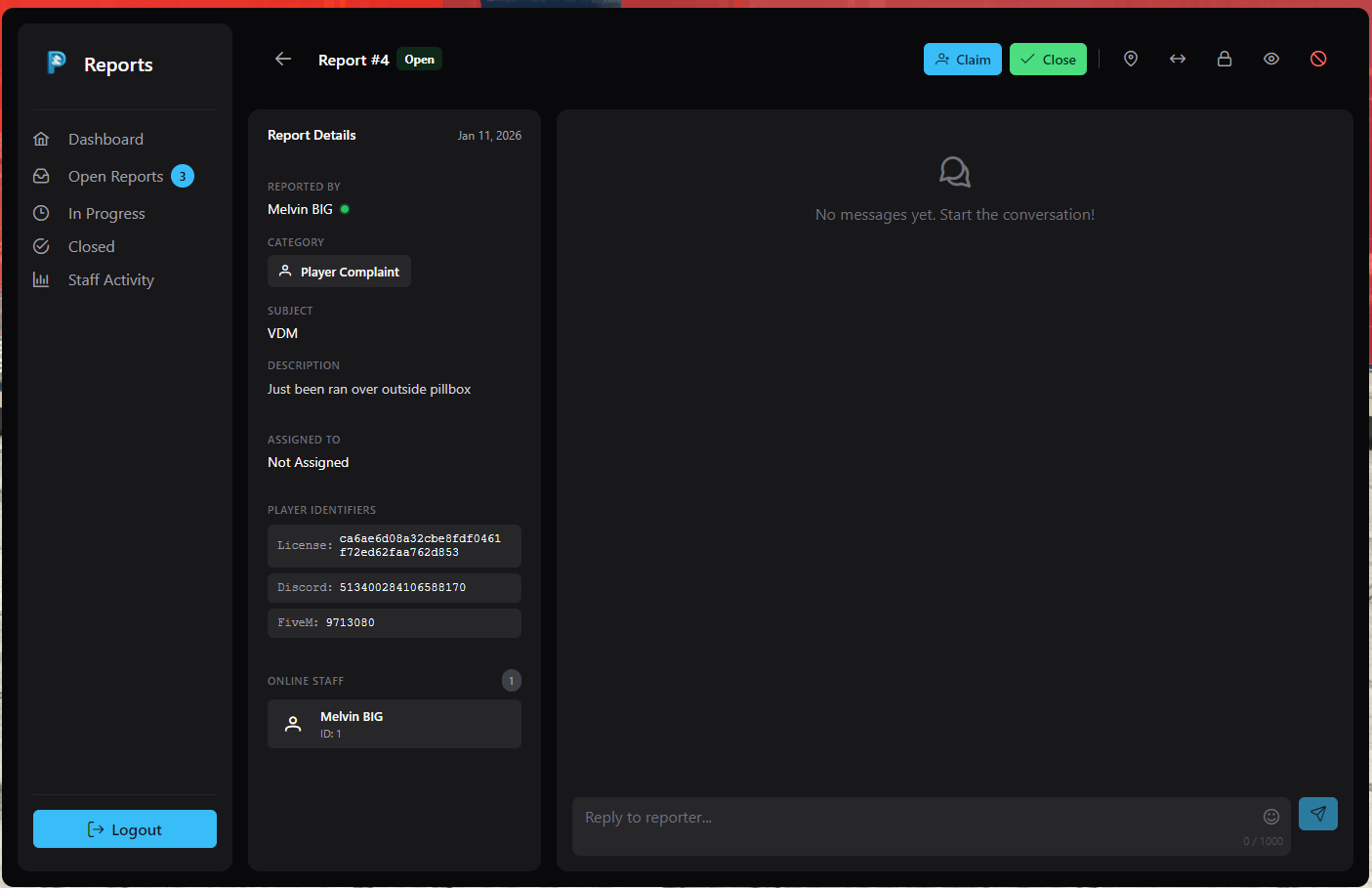Click the In Progress clock icon
This screenshot has height=888, width=1372.
click(41, 213)
